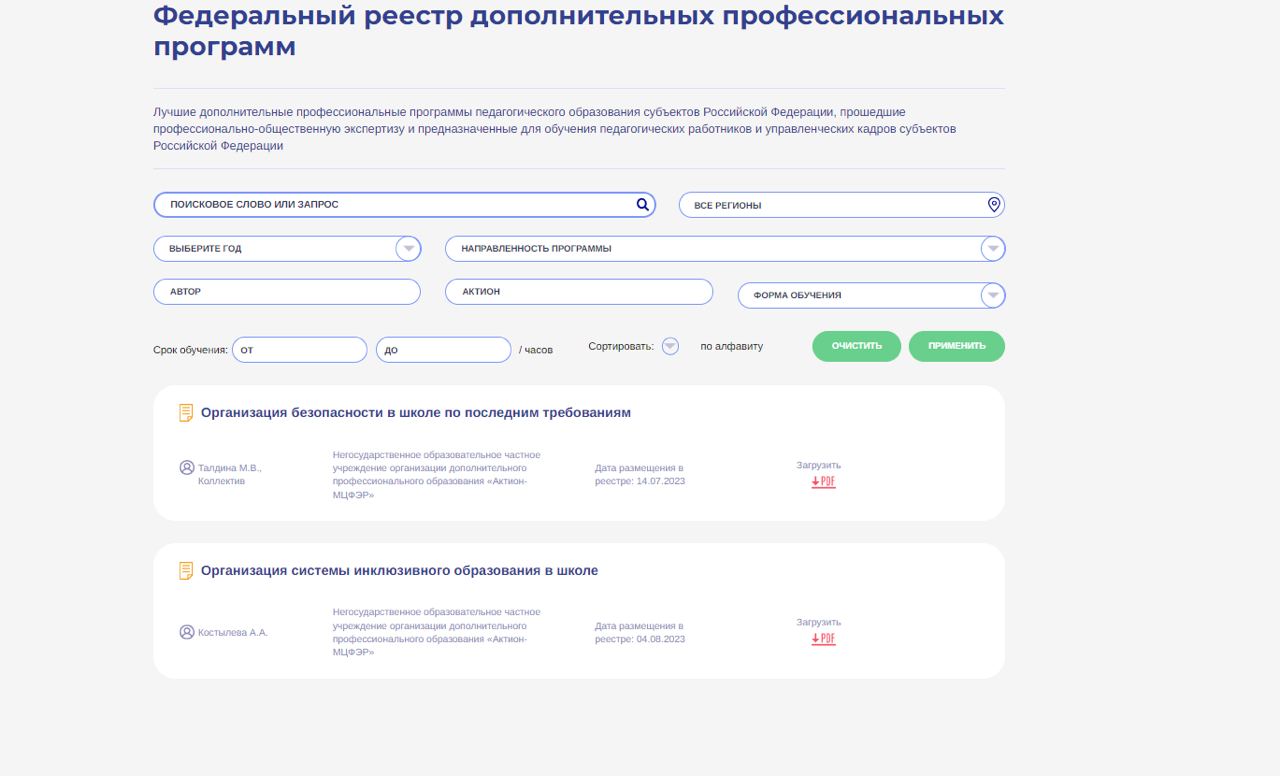Download PDF for inclusive education program

click(823, 639)
